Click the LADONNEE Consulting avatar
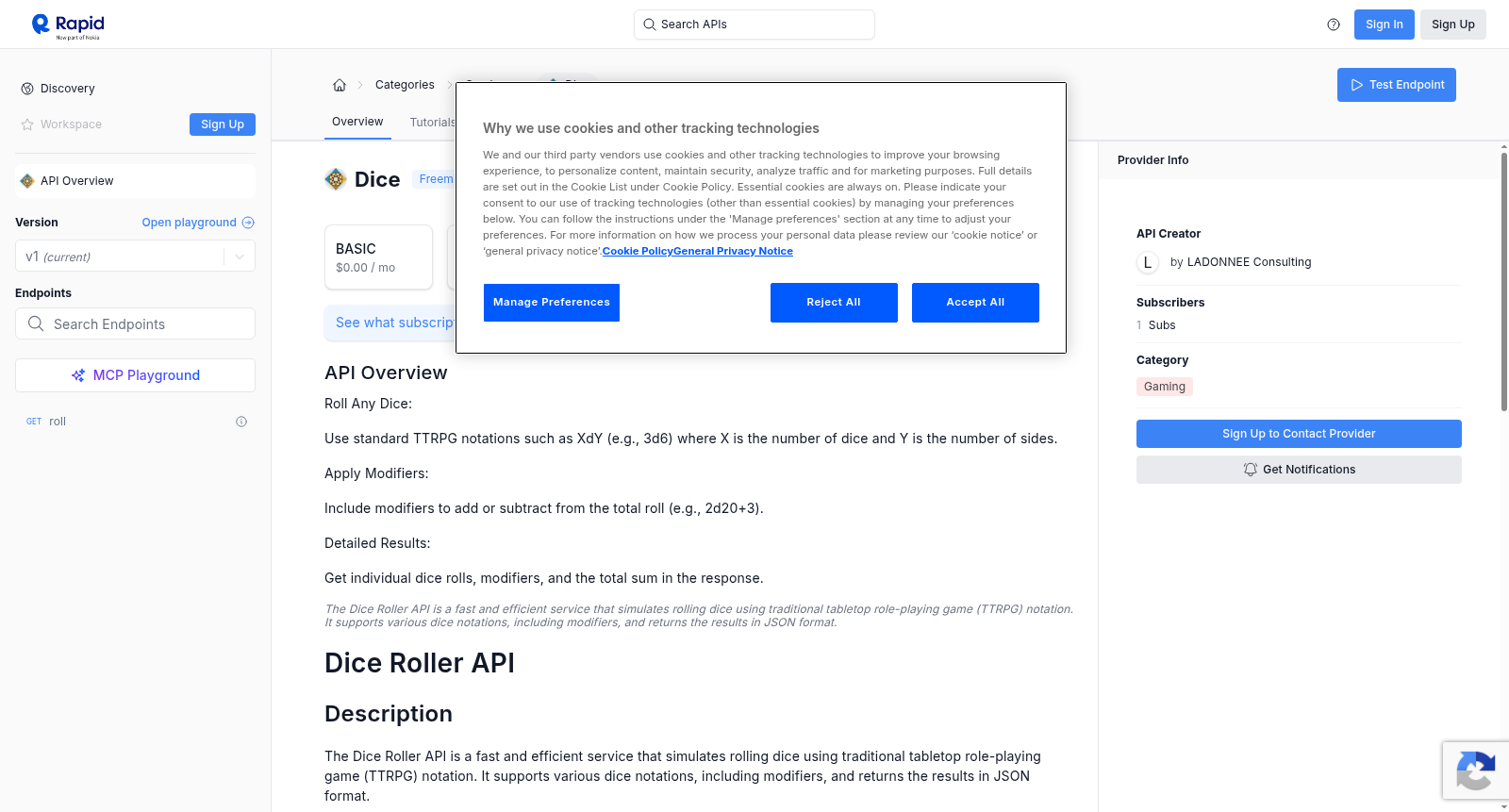The image size is (1509, 812). (x=1148, y=262)
